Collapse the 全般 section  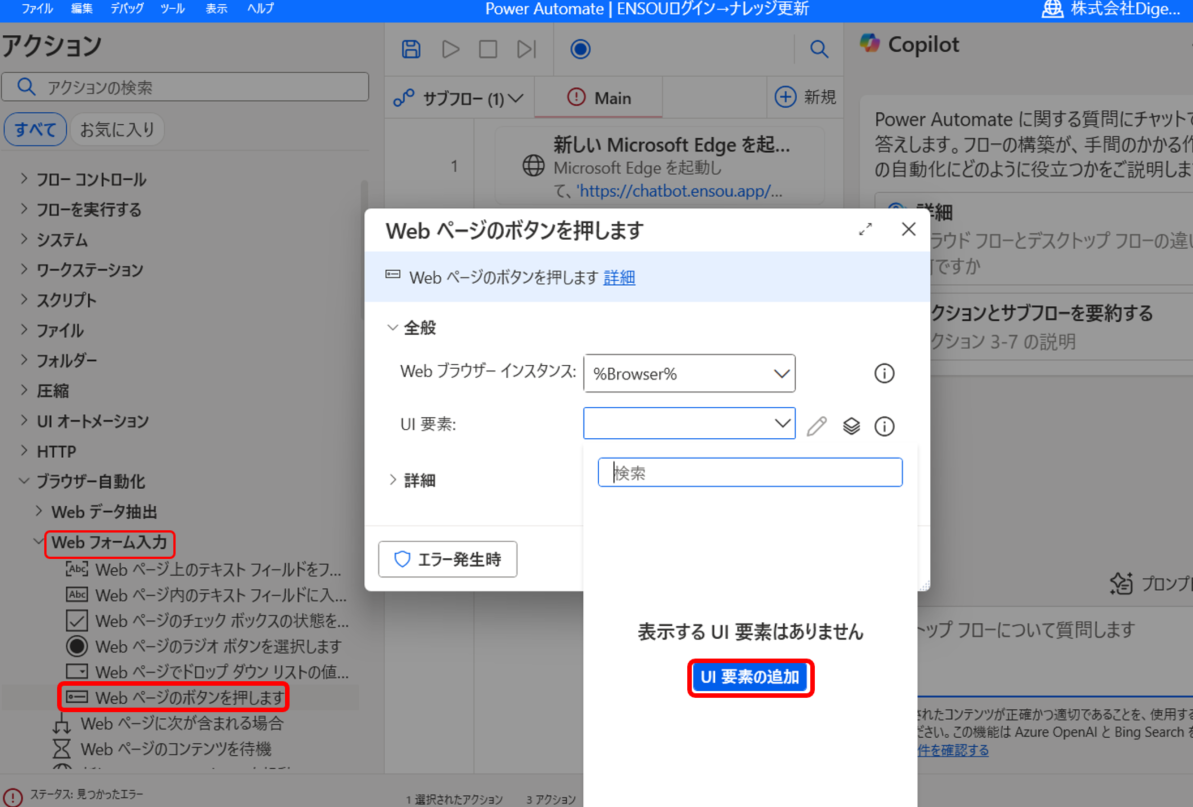click(x=393, y=328)
